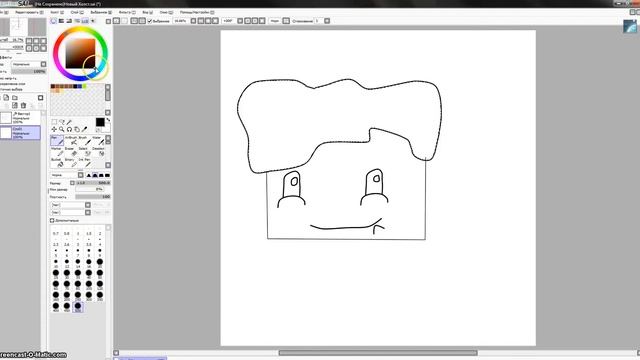The width and height of the screenshot is (640, 360).
Task: Choose the sharpest brush edge shape
Action: pos(89,175)
